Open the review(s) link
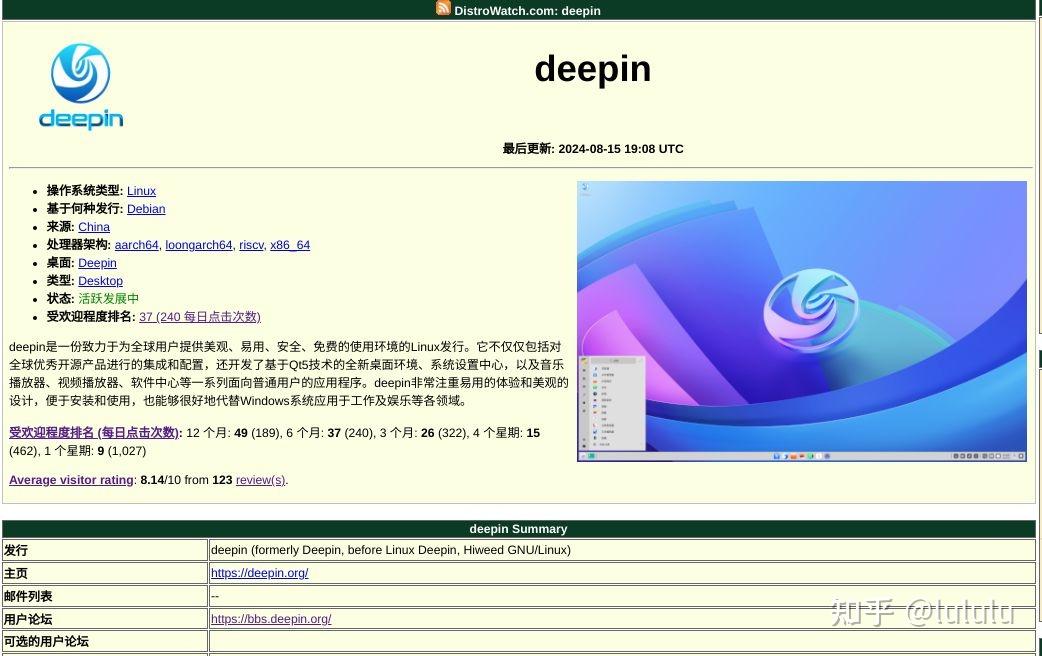Screen dimensions: 1042x656 click(x=260, y=480)
